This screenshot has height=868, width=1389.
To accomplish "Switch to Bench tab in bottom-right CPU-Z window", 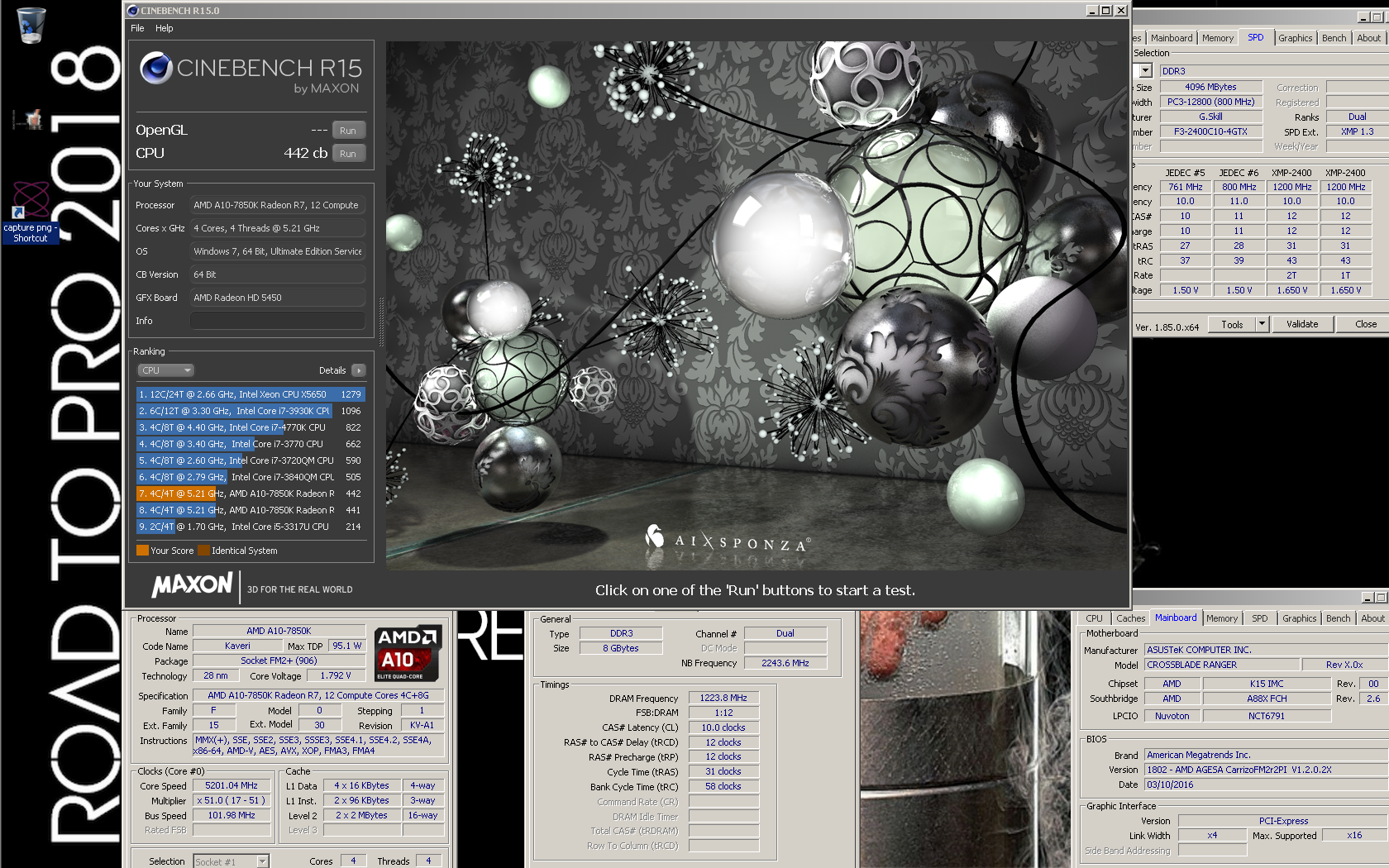I will click(x=1338, y=618).
